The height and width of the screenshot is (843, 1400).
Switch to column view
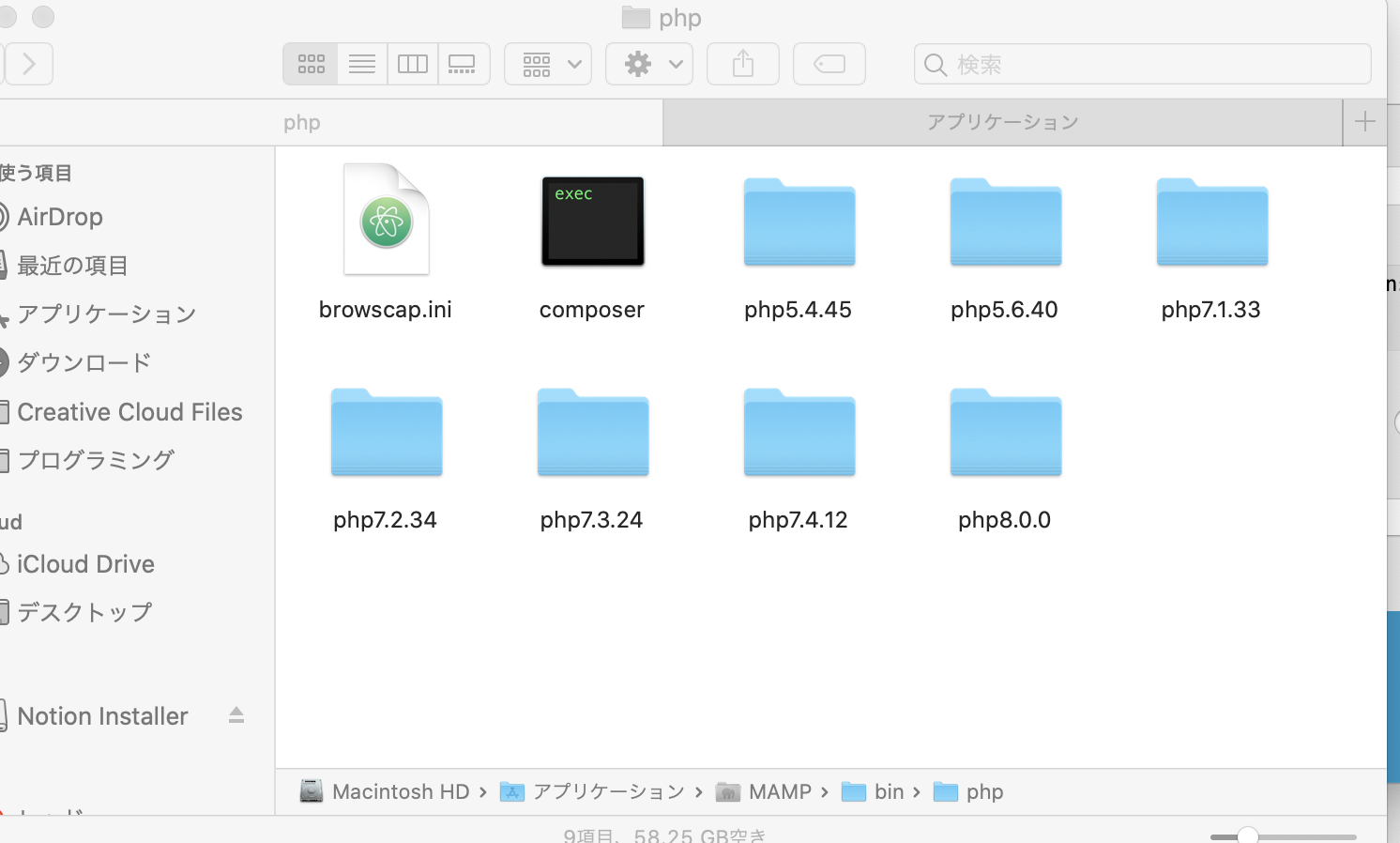(413, 64)
